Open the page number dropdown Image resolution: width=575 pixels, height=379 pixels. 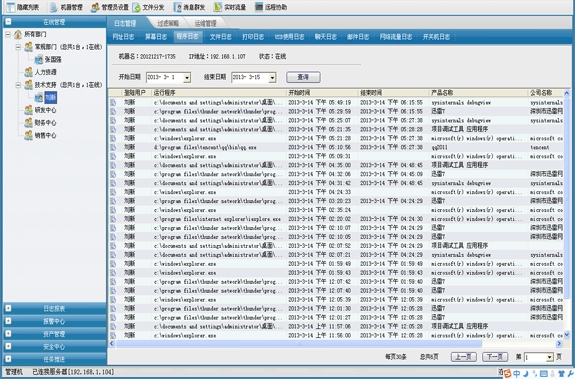coord(549,357)
